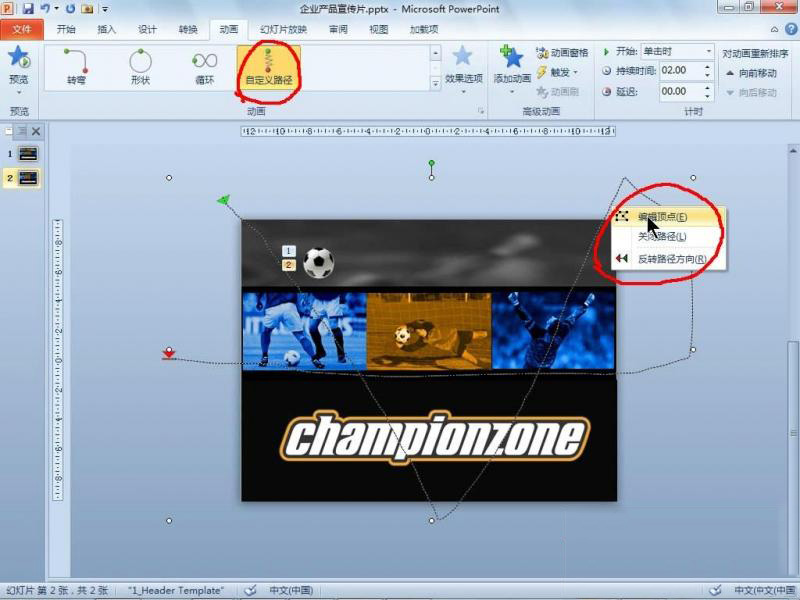The image size is (800, 600).
Task: Click the Save icon in quick access toolbar
Action: click(x=28, y=9)
